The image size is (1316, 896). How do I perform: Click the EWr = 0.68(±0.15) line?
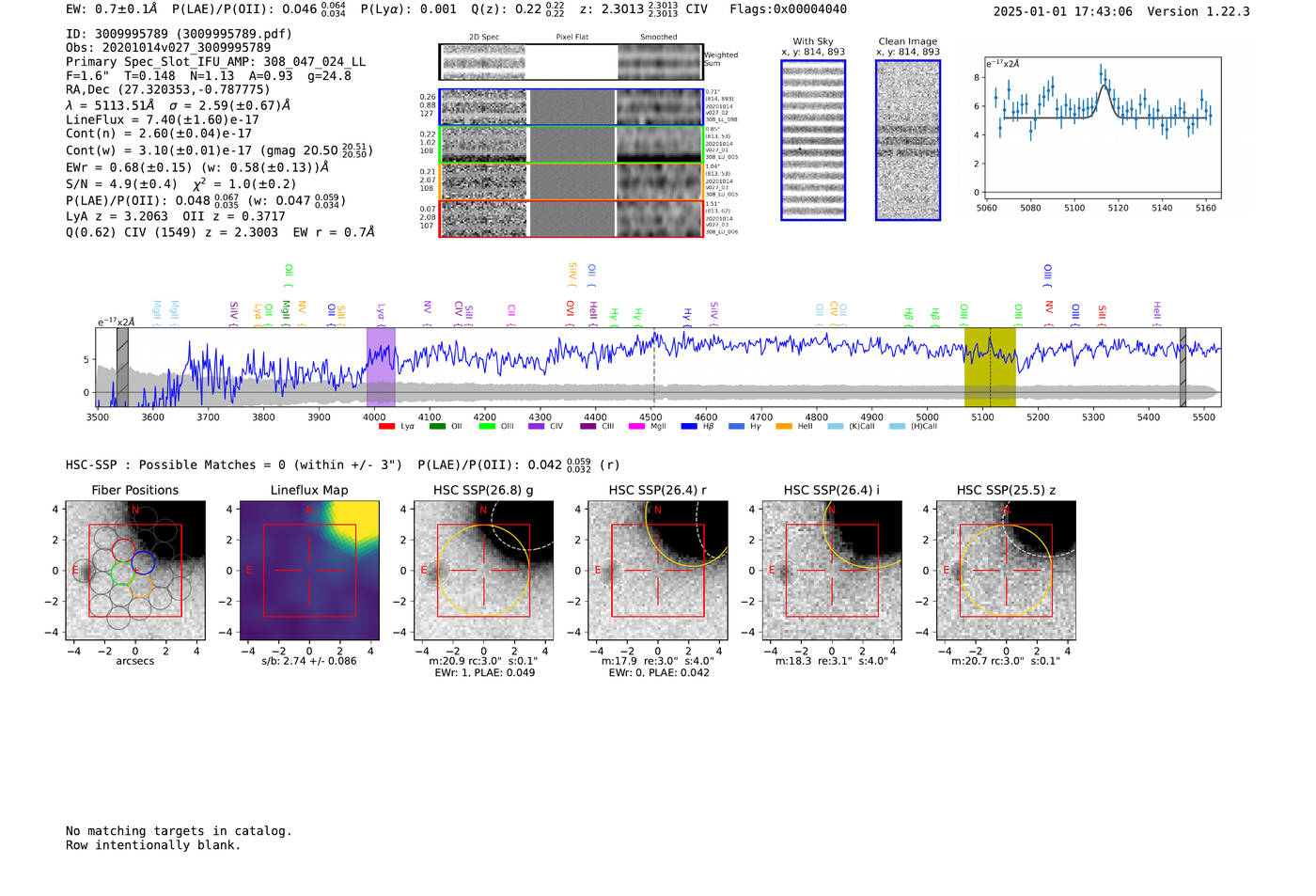tap(197, 167)
